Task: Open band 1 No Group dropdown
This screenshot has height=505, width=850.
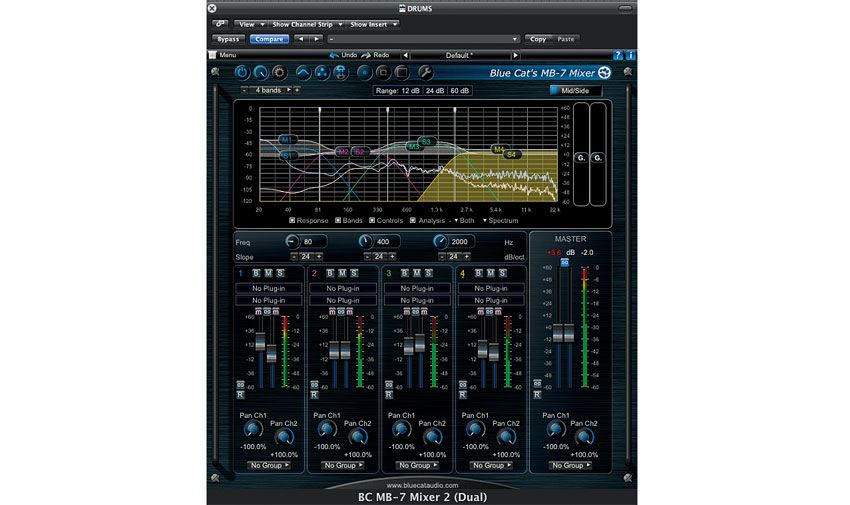Action: coord(269,465)
